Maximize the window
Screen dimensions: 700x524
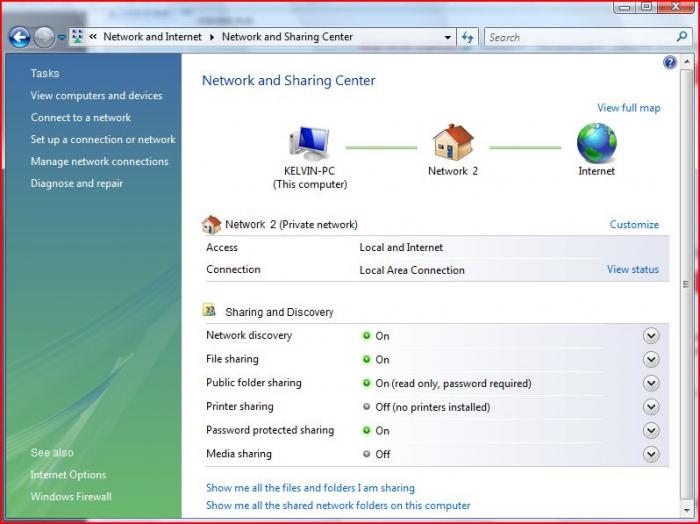[646, 6]
